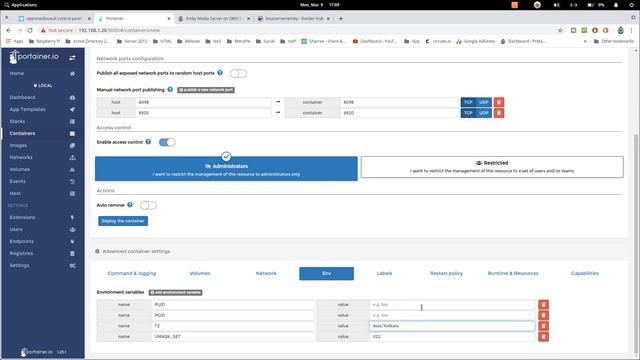Open the Network settings tab
640x360 pixels.
[x=266, y=273]
